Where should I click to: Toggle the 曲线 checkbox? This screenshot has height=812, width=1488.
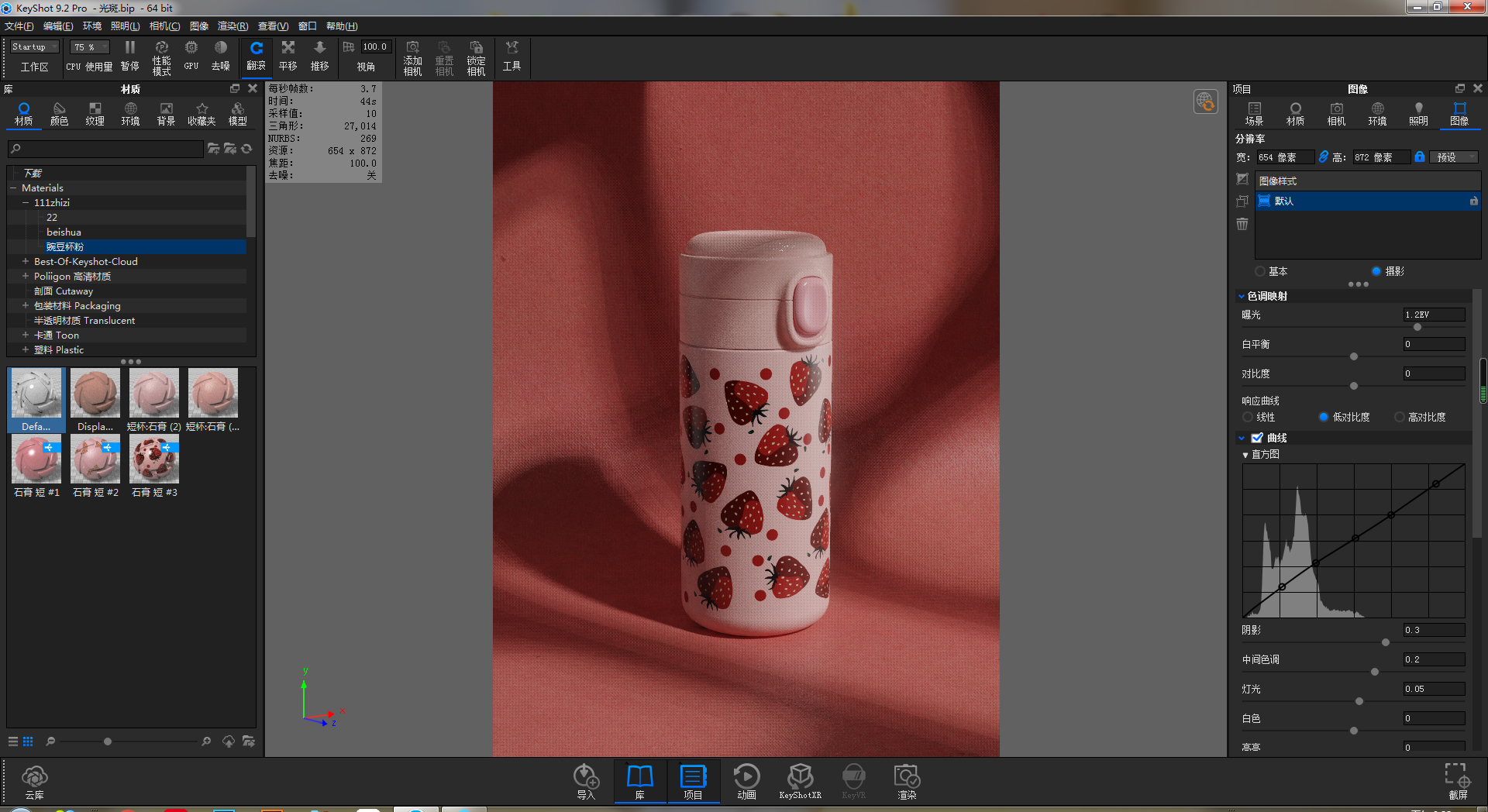[x=1257, y=438]
